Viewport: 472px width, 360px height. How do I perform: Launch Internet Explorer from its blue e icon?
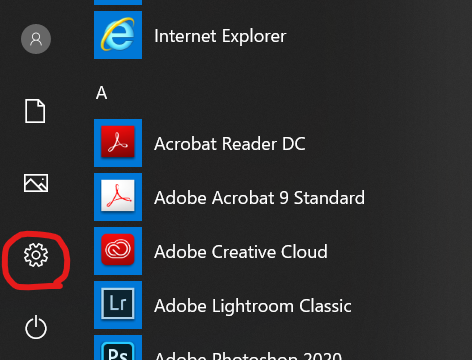[x=118, y=35]
